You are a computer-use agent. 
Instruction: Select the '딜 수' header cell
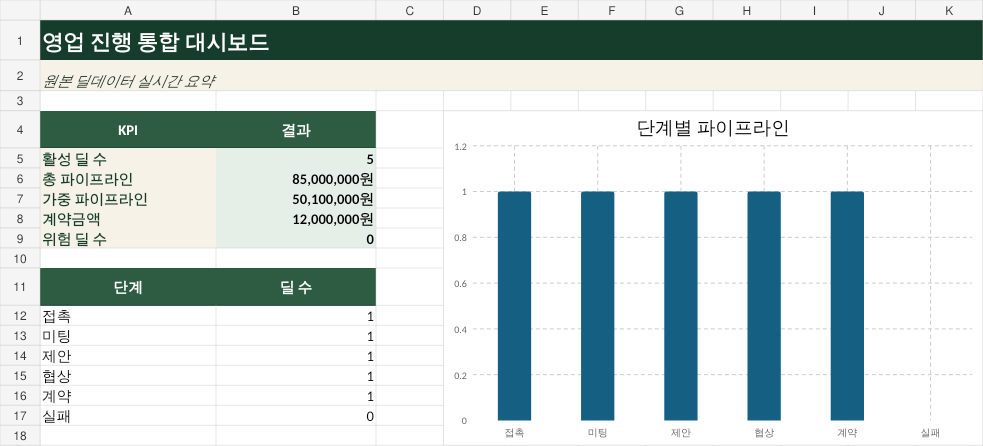click(296, 287)
